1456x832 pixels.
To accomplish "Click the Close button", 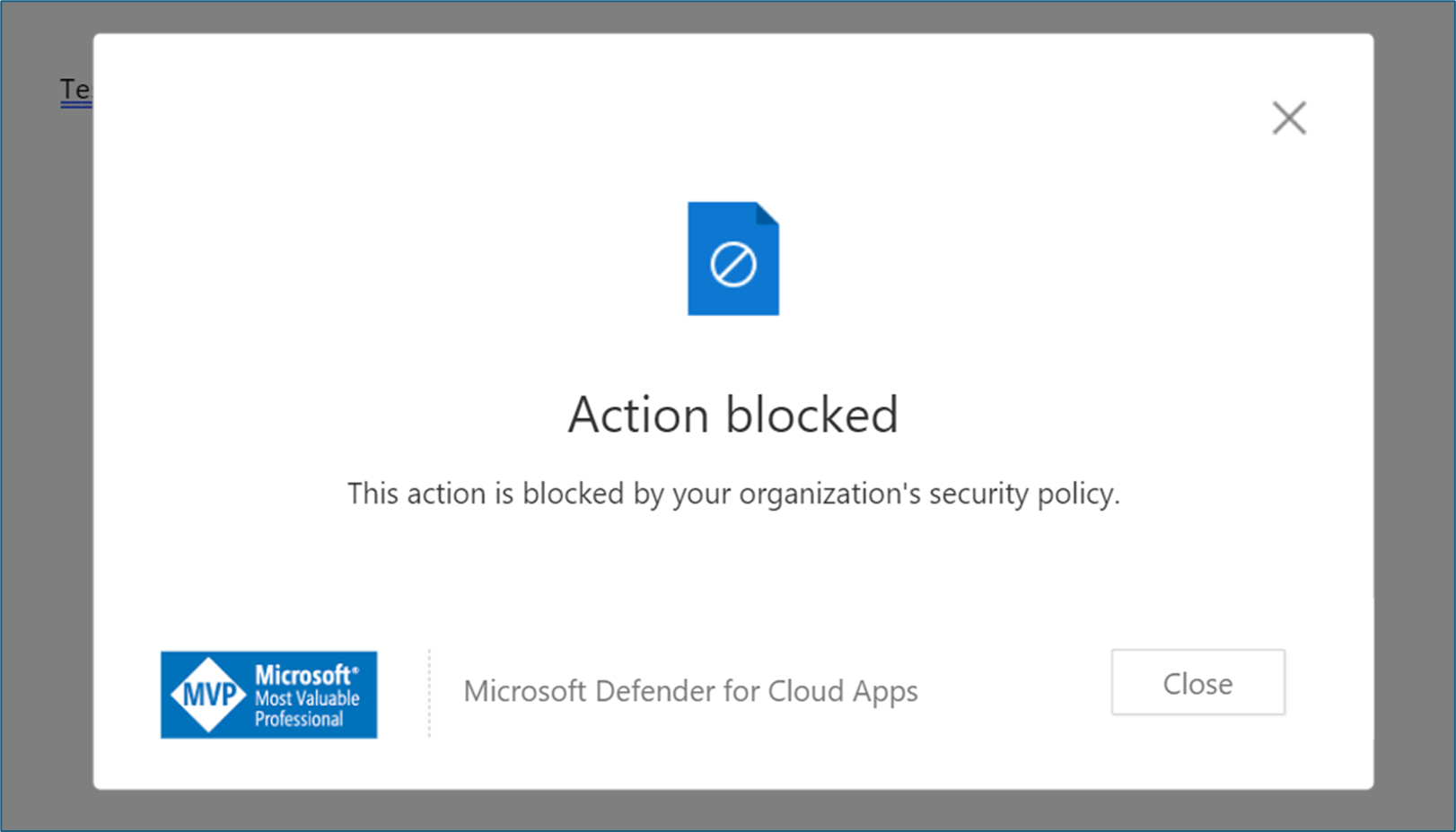I will (1197, 683).
